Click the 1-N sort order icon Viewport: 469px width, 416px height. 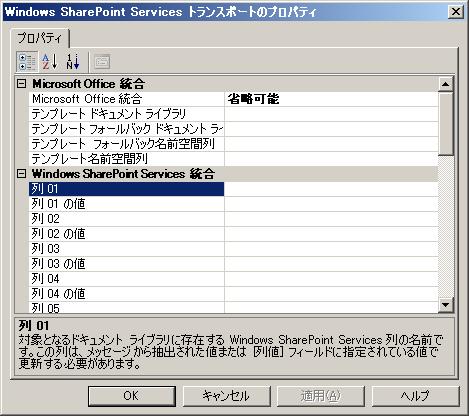(73, 62)
